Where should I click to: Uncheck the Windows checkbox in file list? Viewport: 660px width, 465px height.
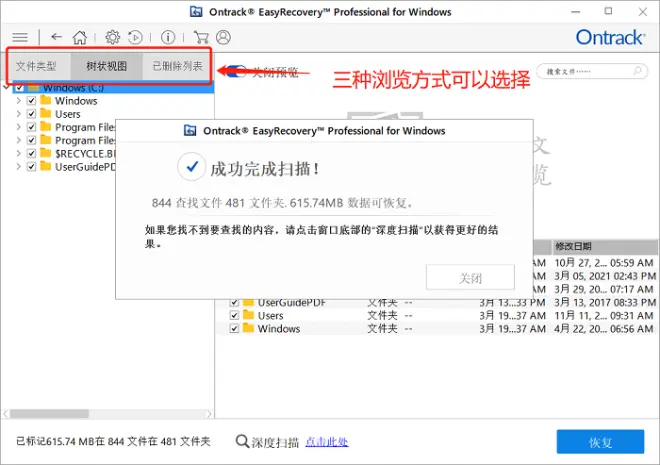pyautogui.click(x=234, y=328)
